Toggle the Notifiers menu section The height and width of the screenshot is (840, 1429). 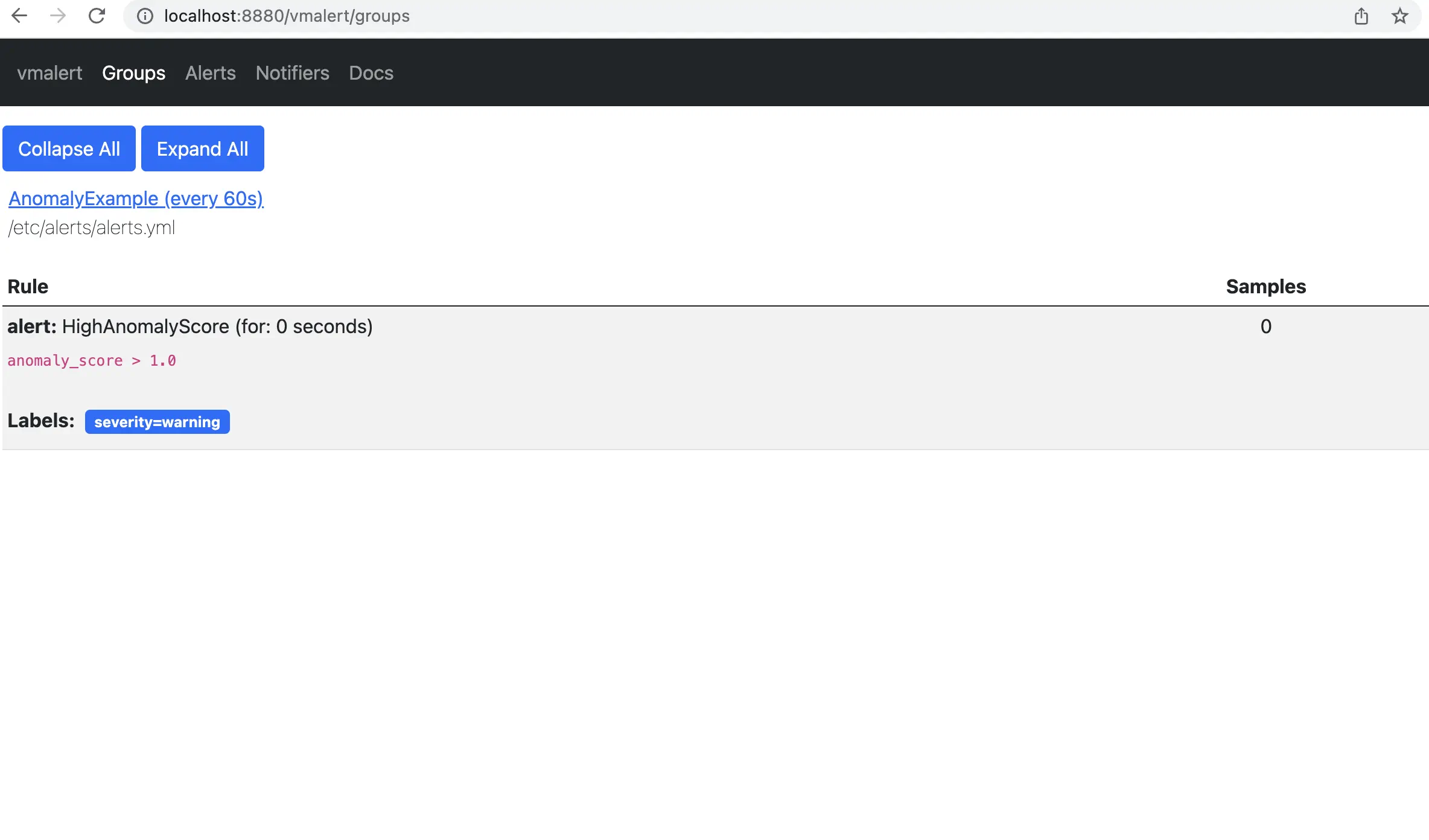tap(292, 72)
